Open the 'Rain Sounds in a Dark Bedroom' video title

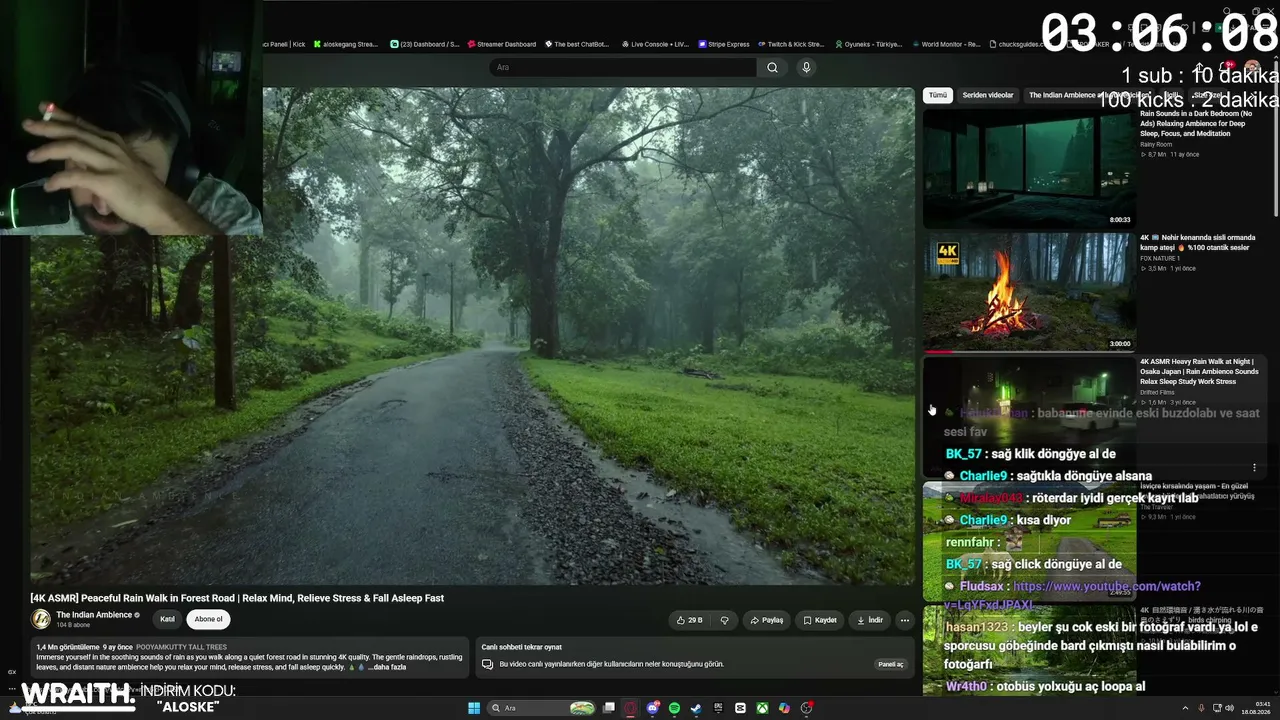coord(1195,124)
